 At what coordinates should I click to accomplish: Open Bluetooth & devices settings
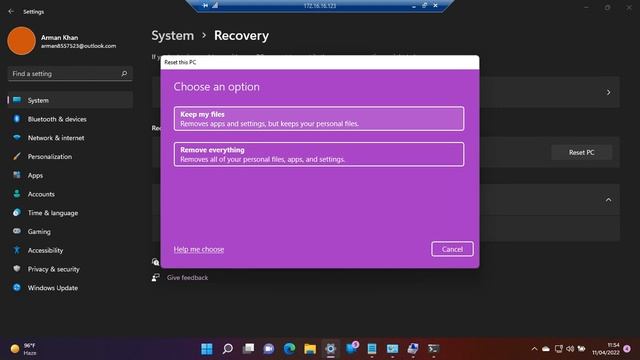[x=70, y=119]
